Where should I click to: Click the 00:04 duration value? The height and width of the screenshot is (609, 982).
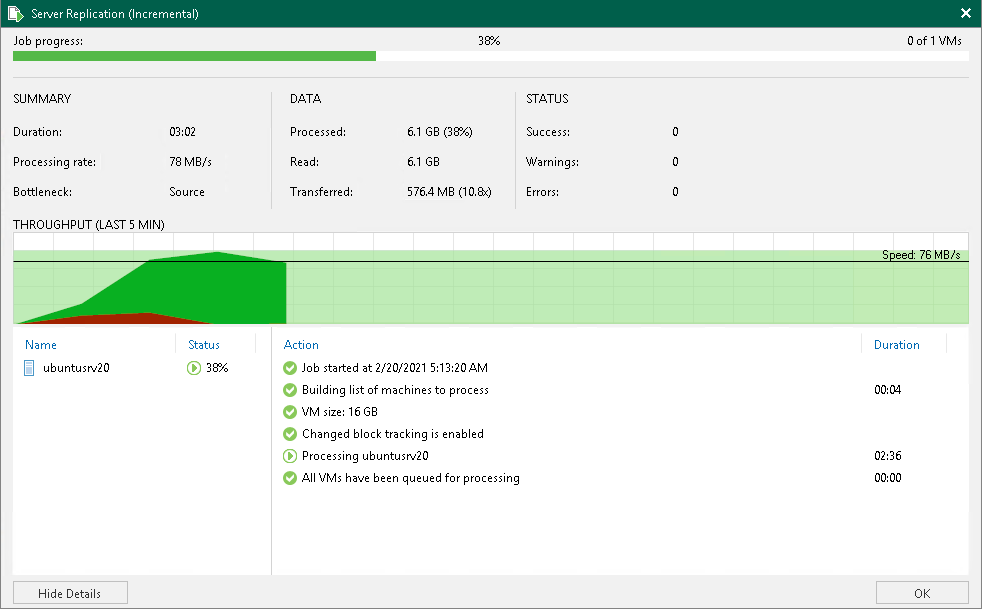[x=887, y=390]
